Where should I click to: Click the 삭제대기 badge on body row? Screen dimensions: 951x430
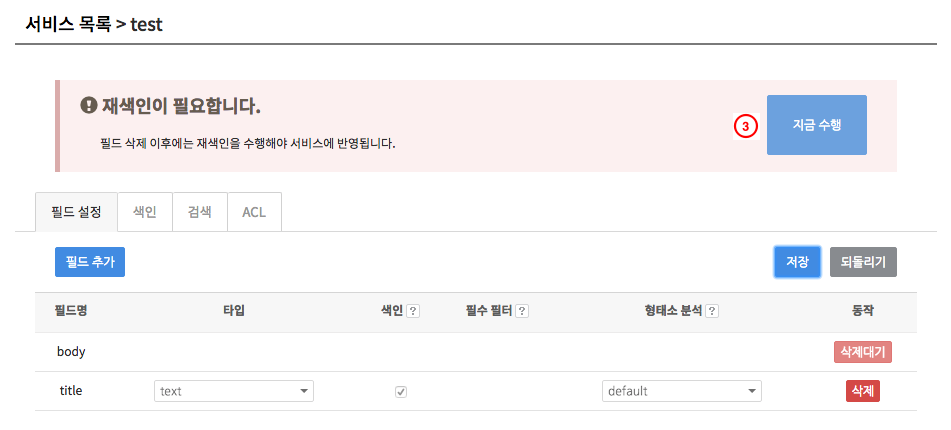(x=862, y=352)
